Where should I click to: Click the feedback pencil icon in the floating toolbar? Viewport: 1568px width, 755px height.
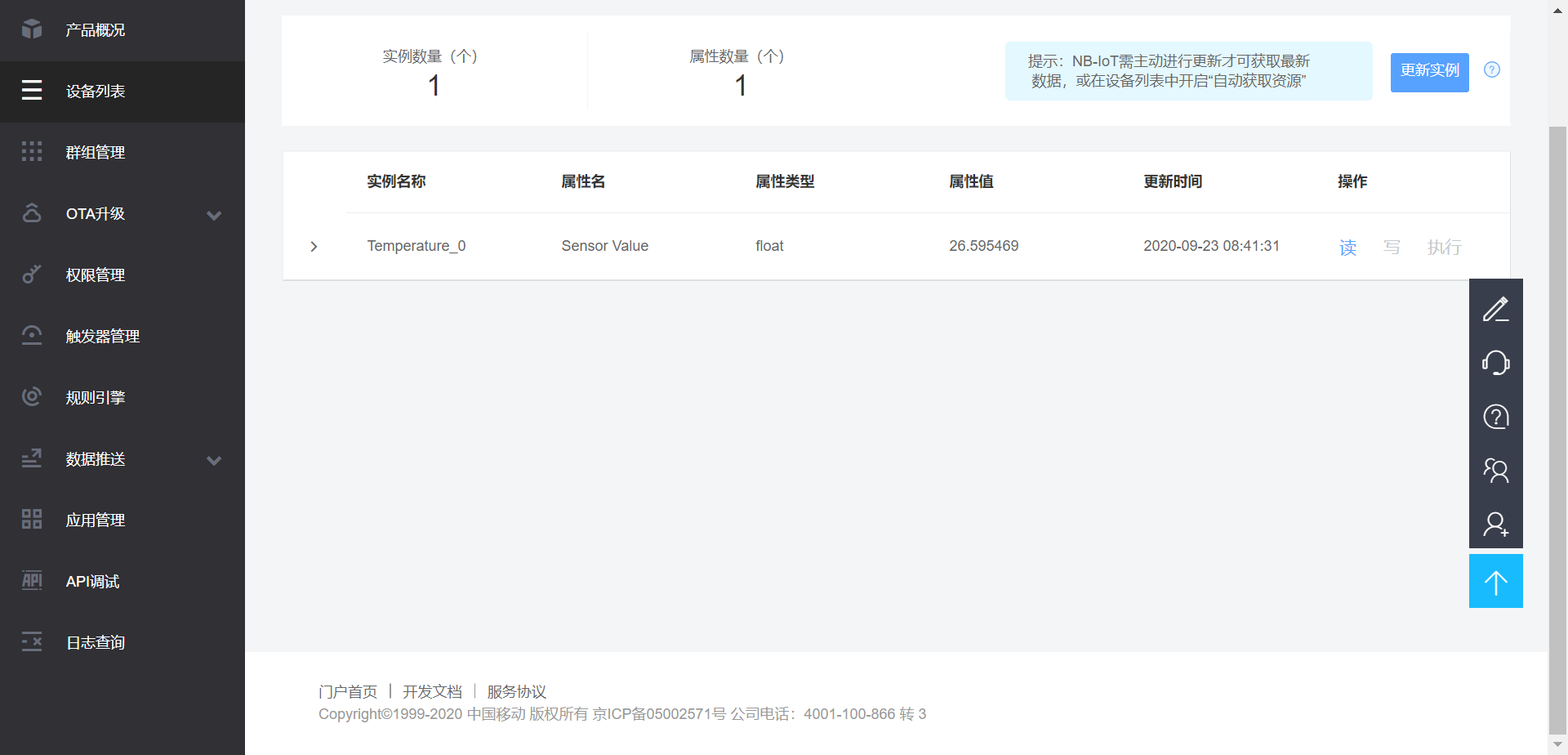pos(1496,309)
